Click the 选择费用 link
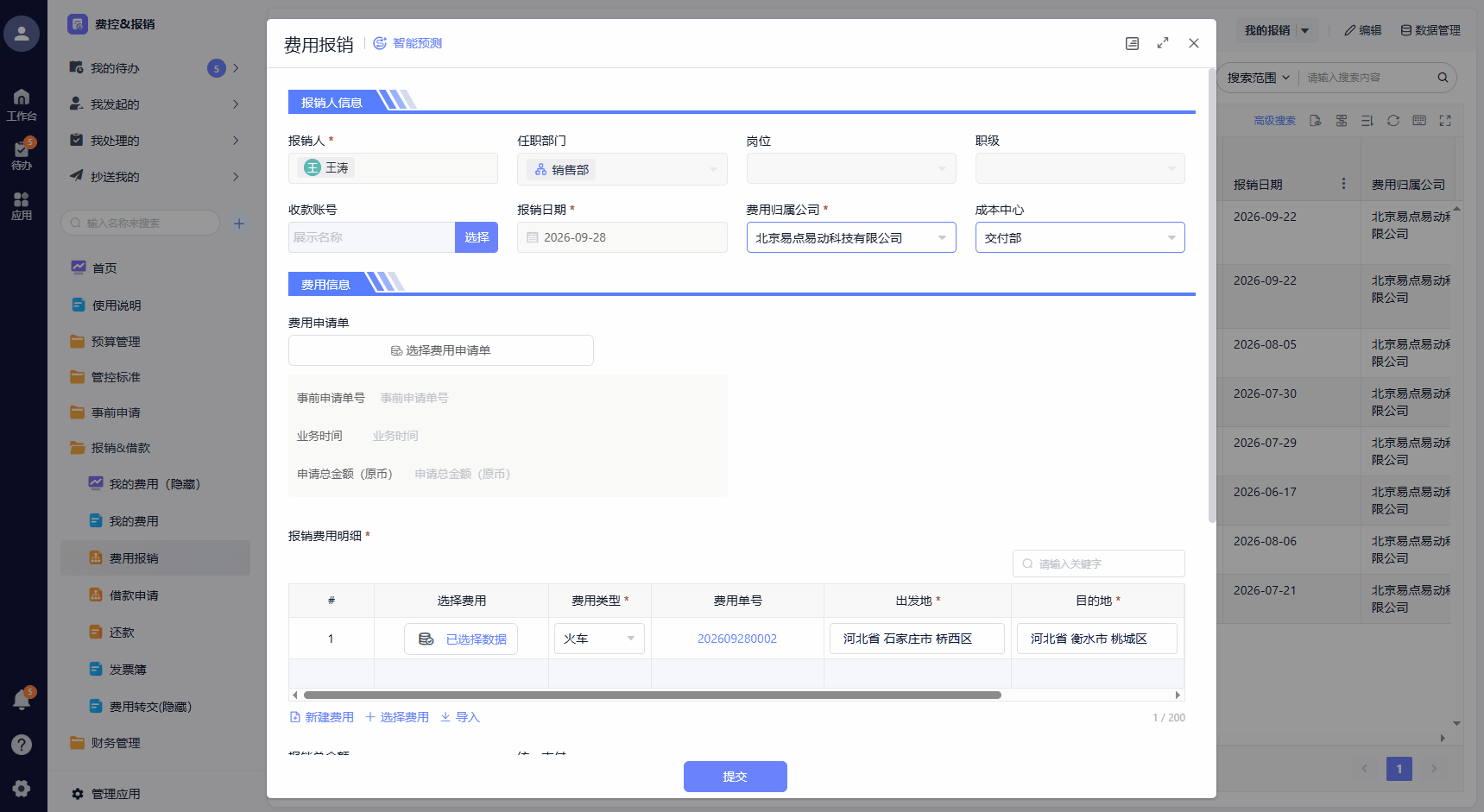1484x812 pixels. pos(397,717)
